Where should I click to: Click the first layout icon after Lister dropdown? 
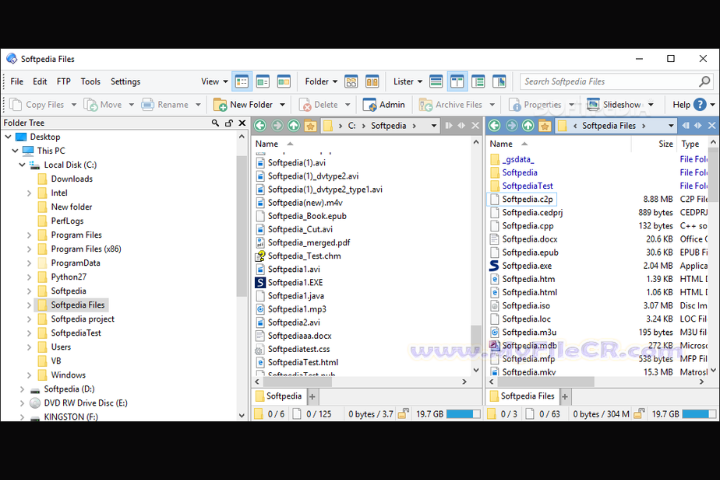pyautogui.click(x=436, y=82)
